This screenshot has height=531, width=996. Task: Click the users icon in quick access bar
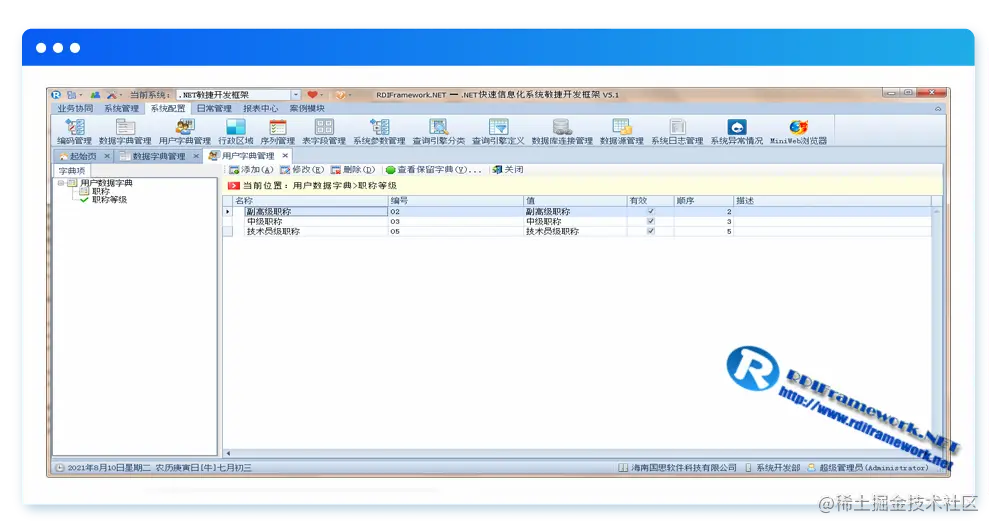click(x=95, y=95)
